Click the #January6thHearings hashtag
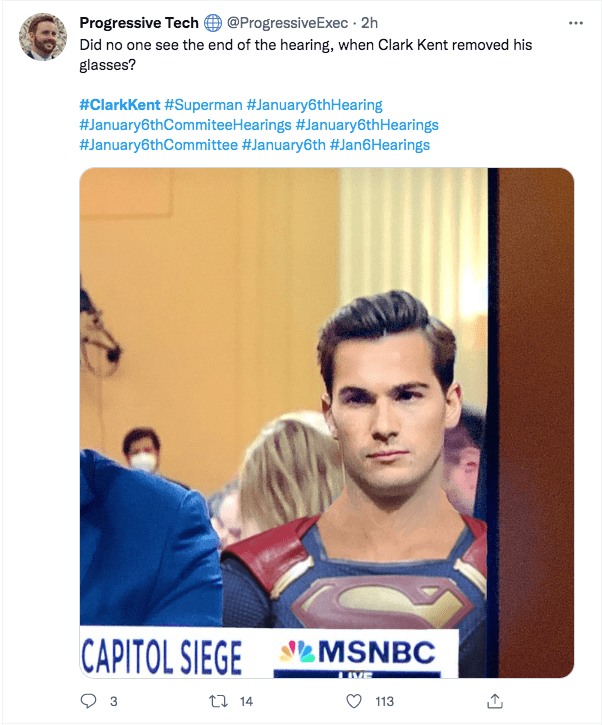 [368, 125]
